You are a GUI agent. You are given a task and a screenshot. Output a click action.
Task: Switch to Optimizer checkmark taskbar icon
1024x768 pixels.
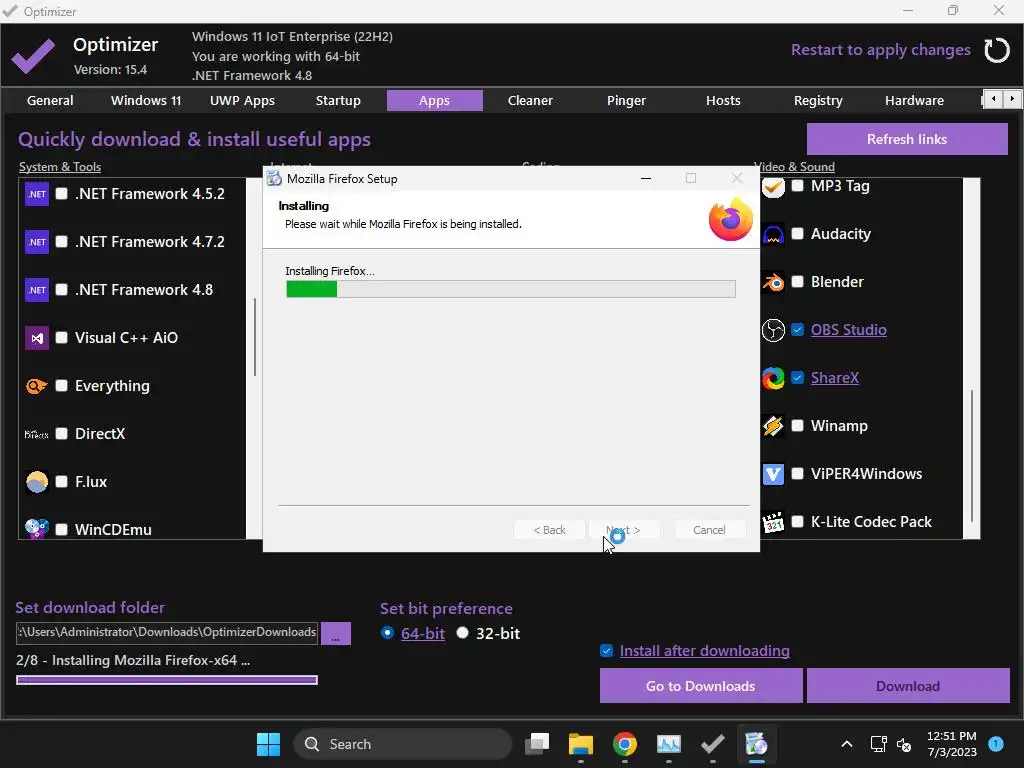point(712,744)
